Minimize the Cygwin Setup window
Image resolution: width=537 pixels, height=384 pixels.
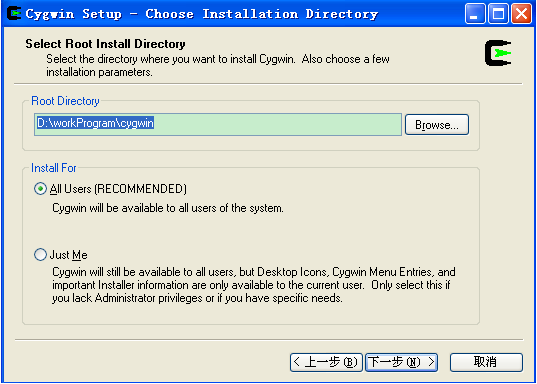[x=475, y=14]
